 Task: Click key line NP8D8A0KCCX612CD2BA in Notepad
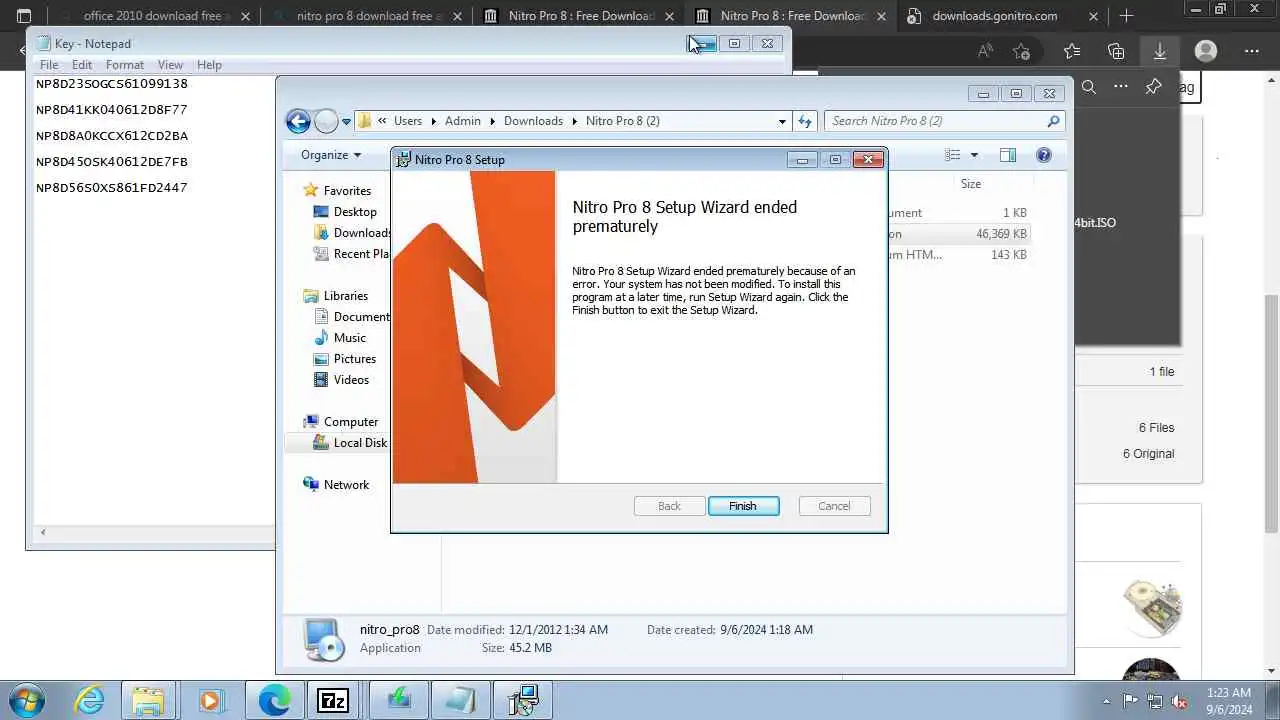[112, 136]
